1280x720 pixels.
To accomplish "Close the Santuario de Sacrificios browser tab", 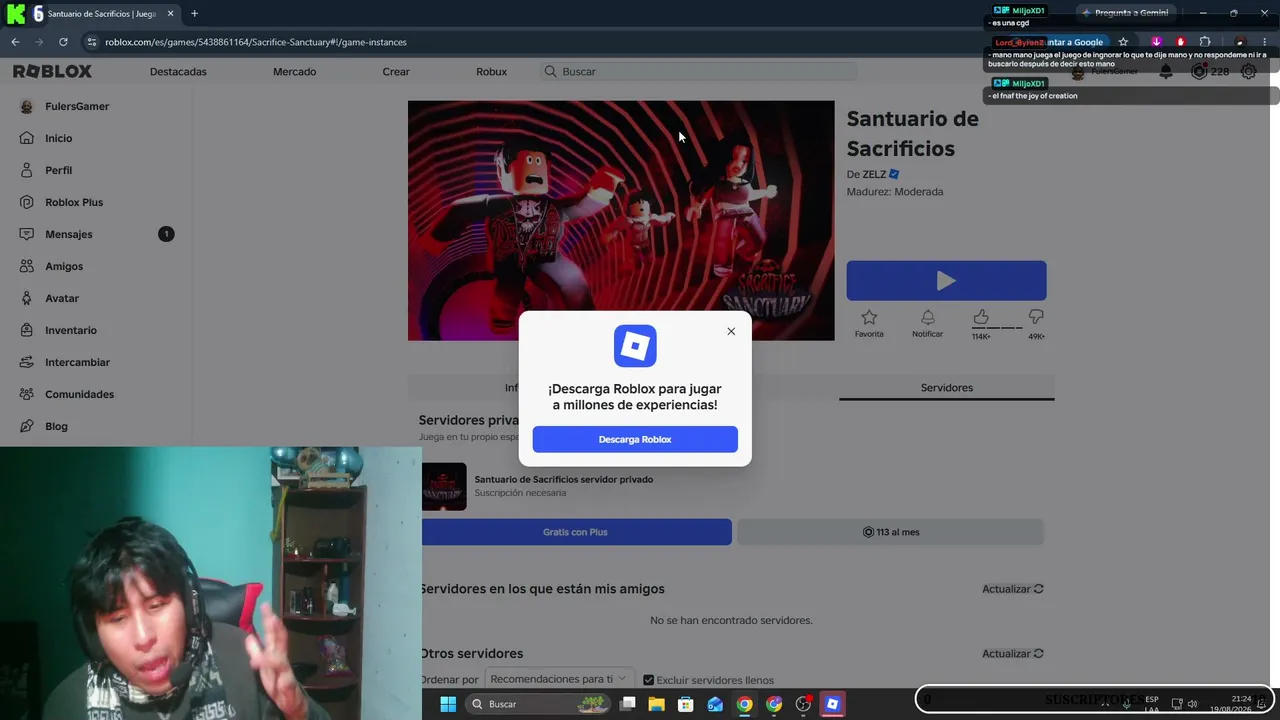I will click(x=171, y=14).
